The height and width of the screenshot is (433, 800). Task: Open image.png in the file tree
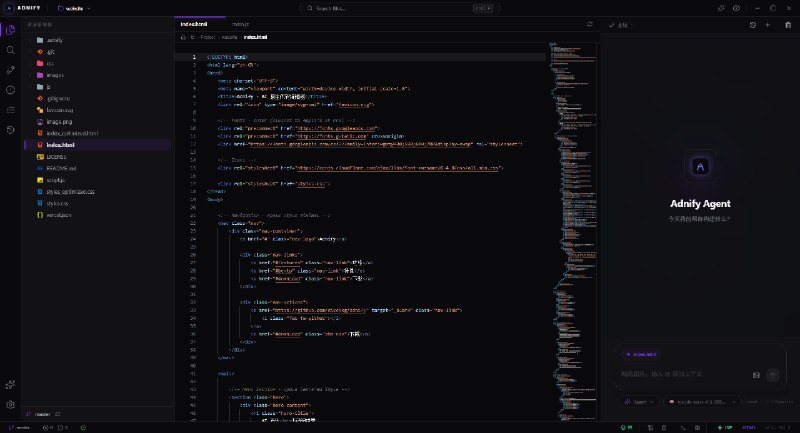(x=97, y=122)
